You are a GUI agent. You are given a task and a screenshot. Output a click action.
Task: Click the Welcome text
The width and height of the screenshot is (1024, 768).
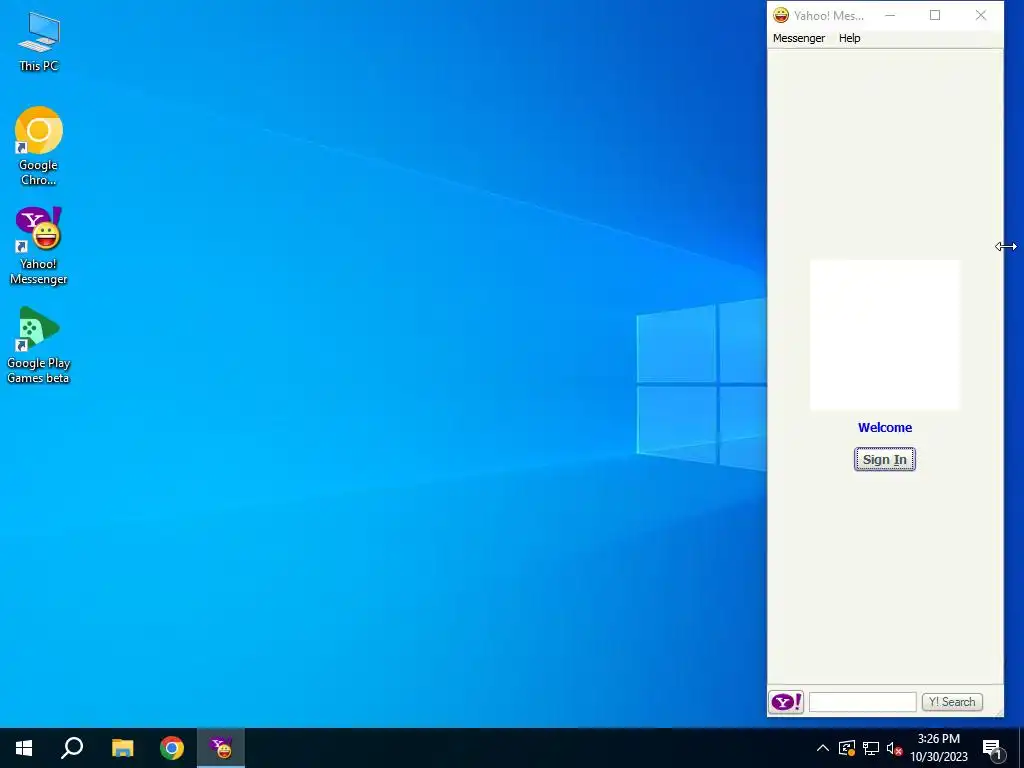[x=884, y=428]
